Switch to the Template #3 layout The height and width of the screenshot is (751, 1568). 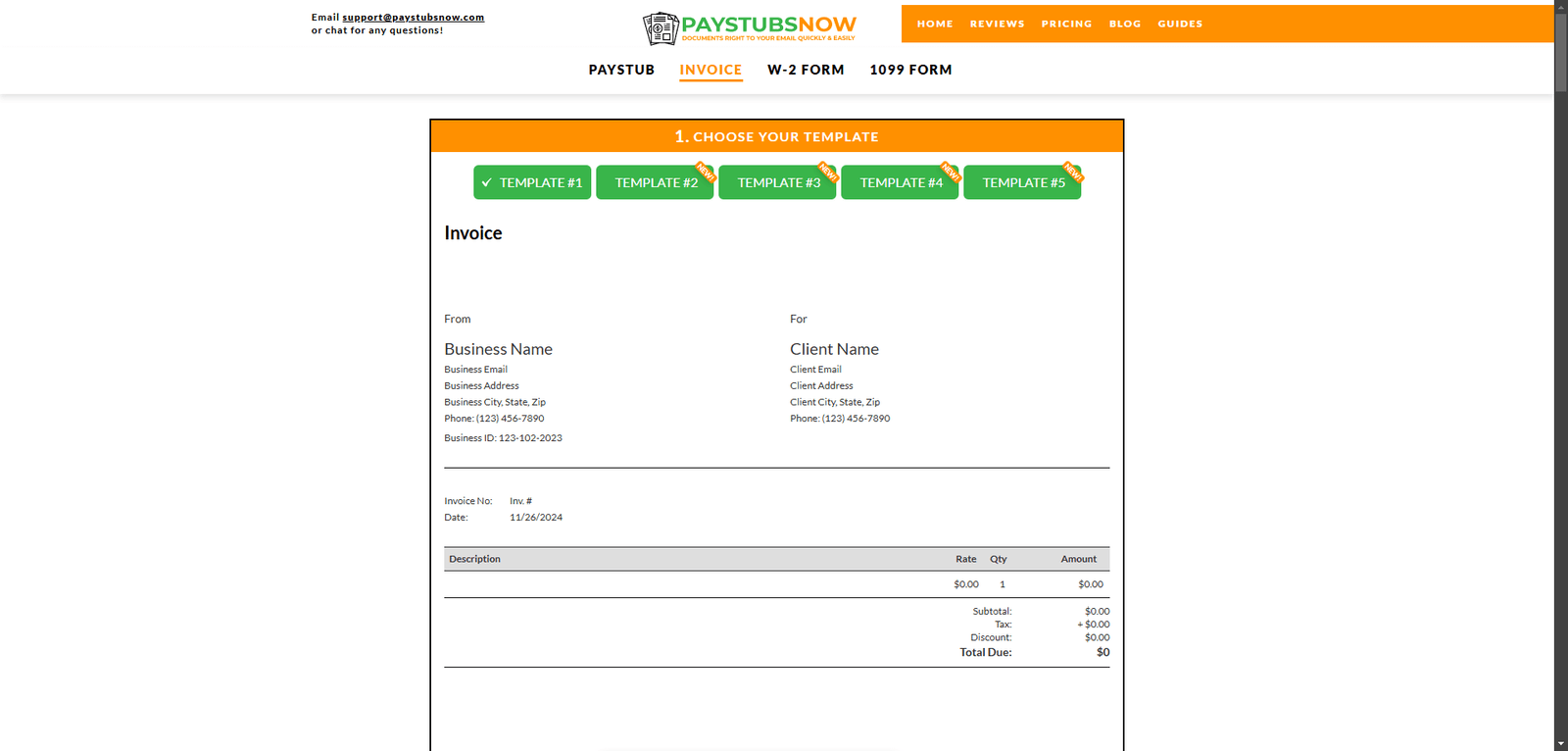777,182
